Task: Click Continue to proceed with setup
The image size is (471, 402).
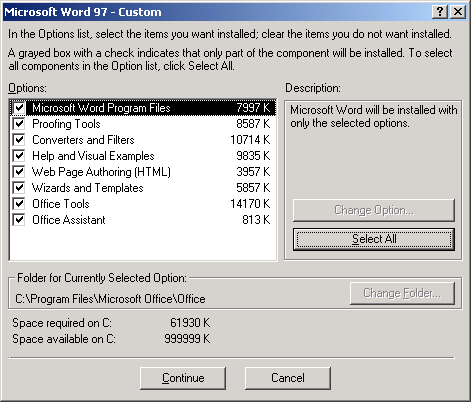Action: click(183, 378)
